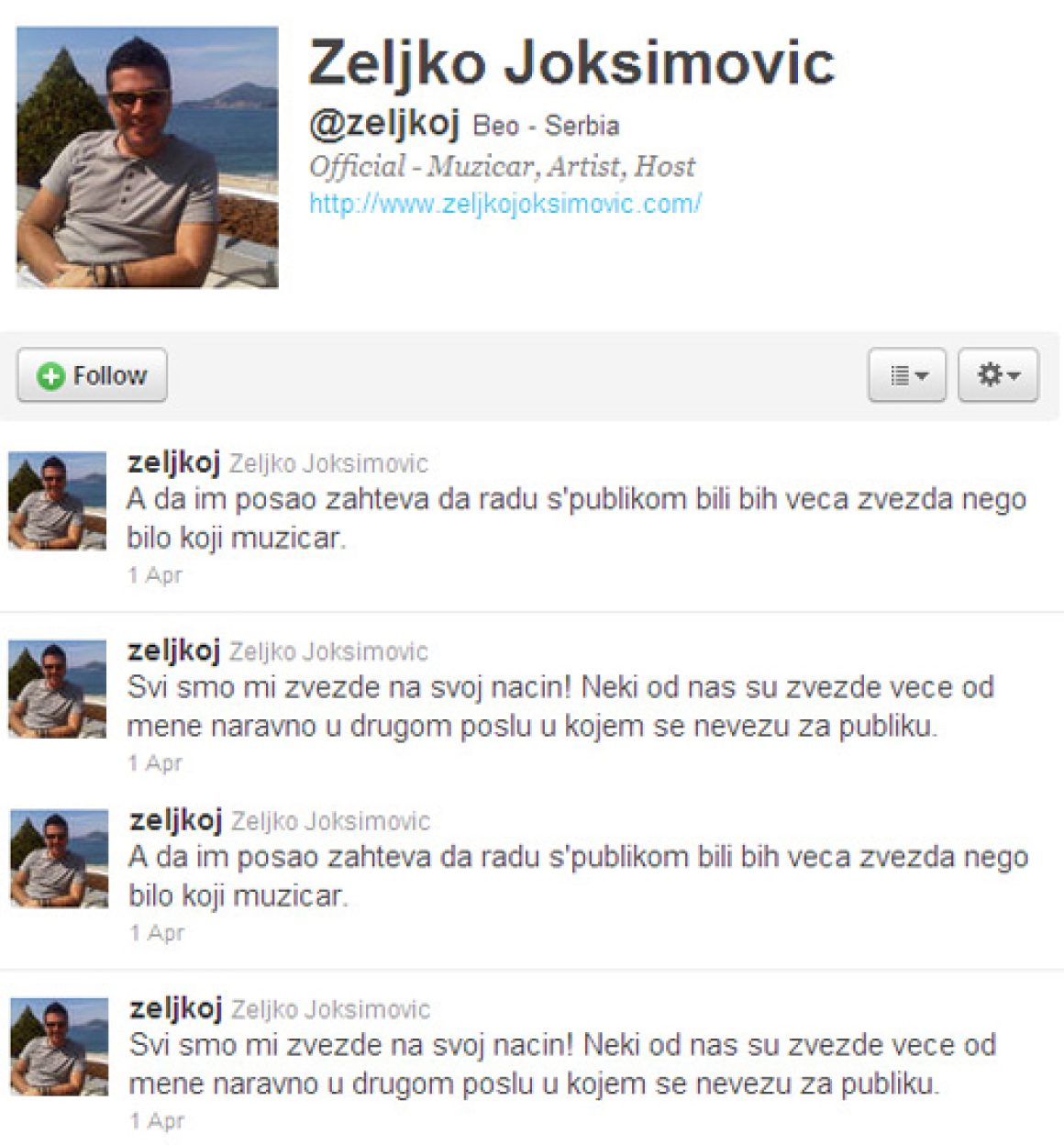Click the green plus icon on Follow
The width and height of the screenshot is (1064, 1145).
50,376
